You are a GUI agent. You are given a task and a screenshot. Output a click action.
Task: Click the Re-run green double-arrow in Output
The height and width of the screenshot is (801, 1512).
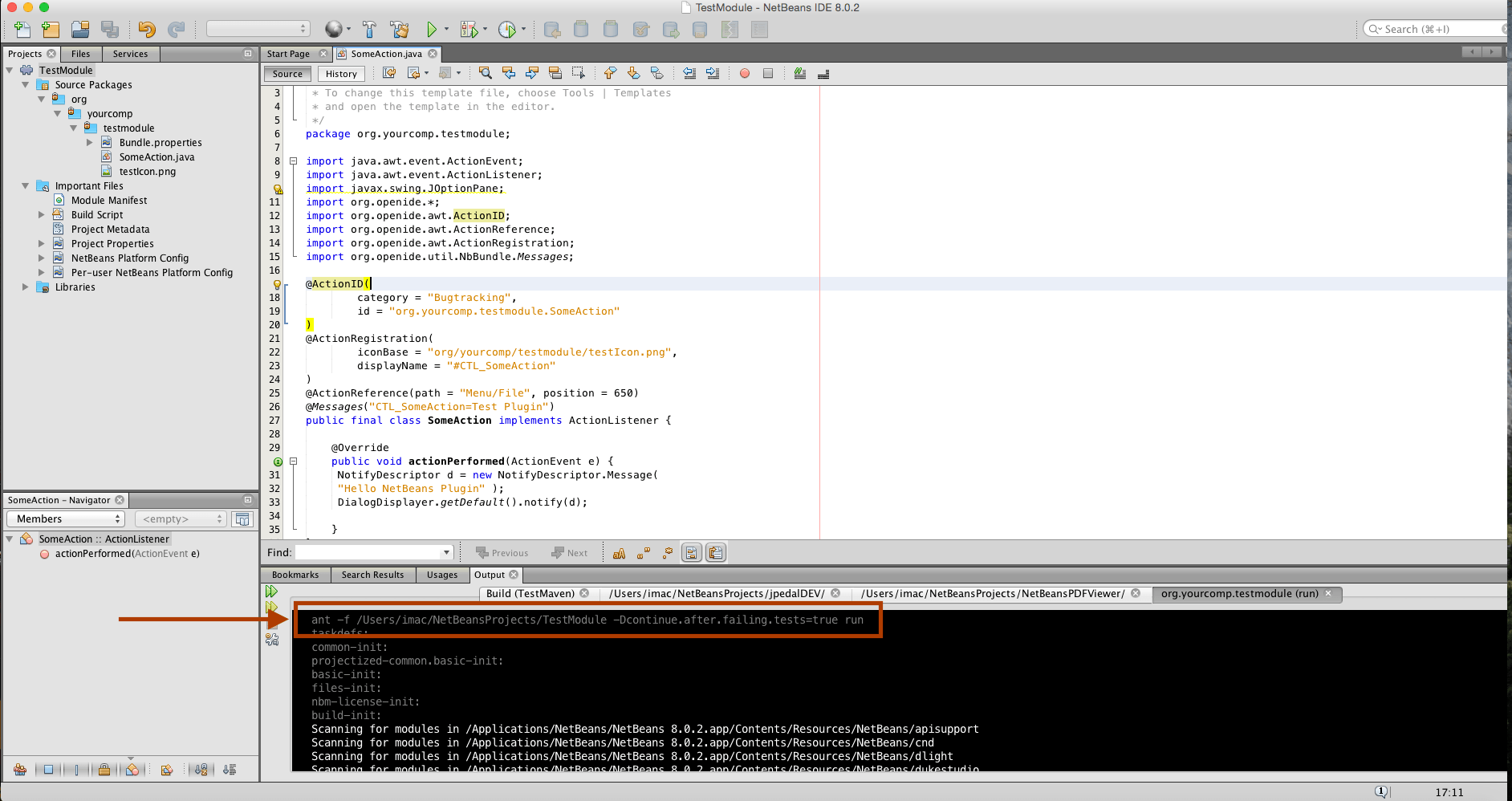[x=271, y=592]
